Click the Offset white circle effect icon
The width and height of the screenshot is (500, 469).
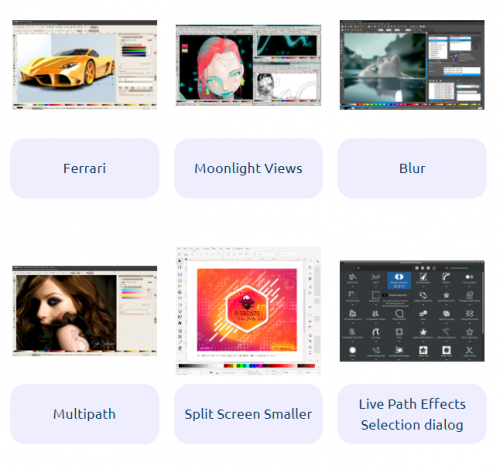point(352,350)
